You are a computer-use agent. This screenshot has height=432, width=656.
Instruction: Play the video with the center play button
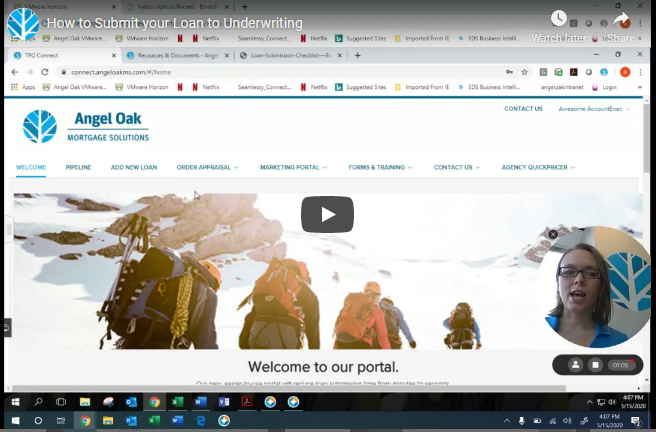[327, 214]
